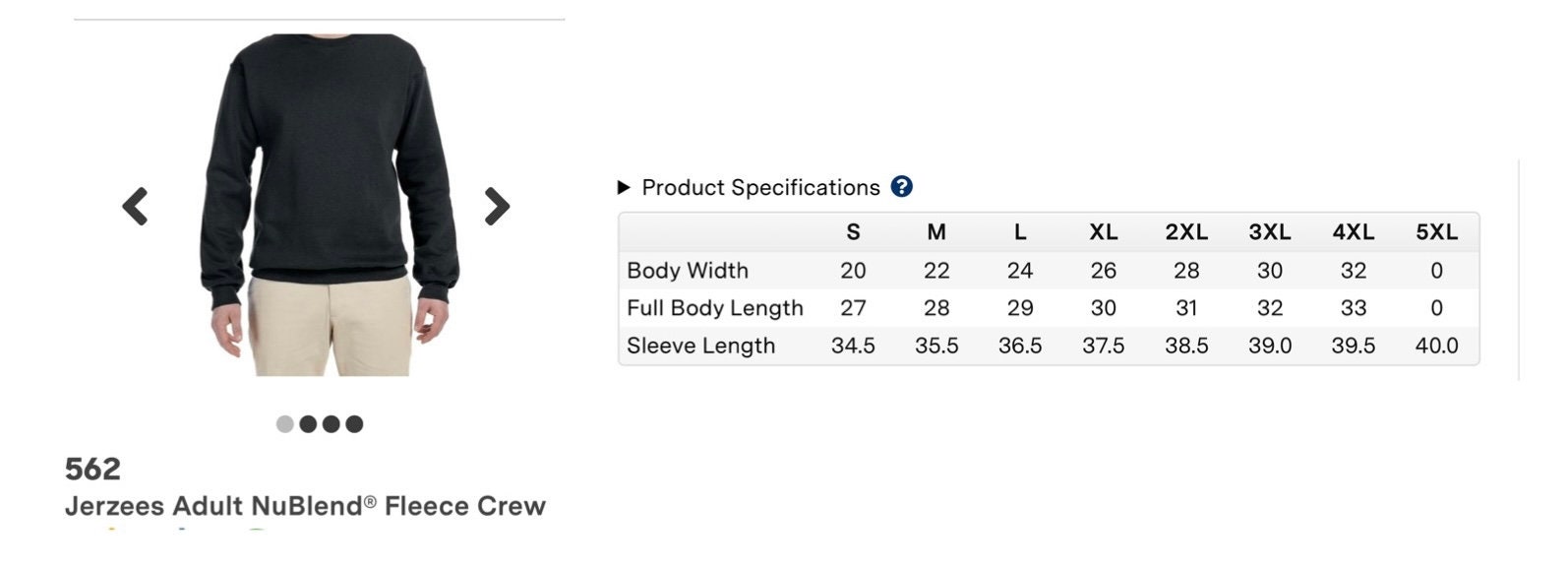The image size is (1568, 570).
Task: Click the 5XL size column header
Action: (1437, 232)
